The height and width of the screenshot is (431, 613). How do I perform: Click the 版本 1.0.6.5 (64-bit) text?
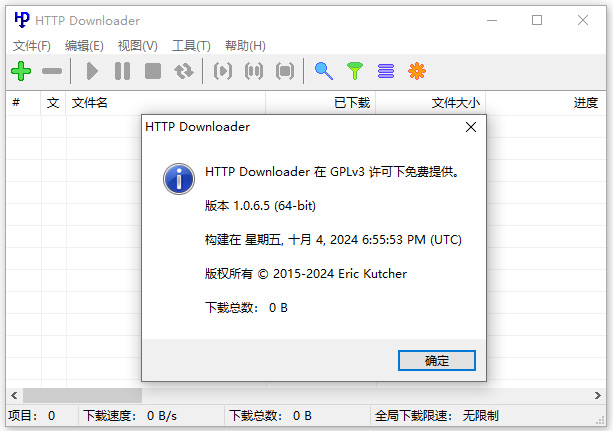pyautogui.click(x=260, y=206)
